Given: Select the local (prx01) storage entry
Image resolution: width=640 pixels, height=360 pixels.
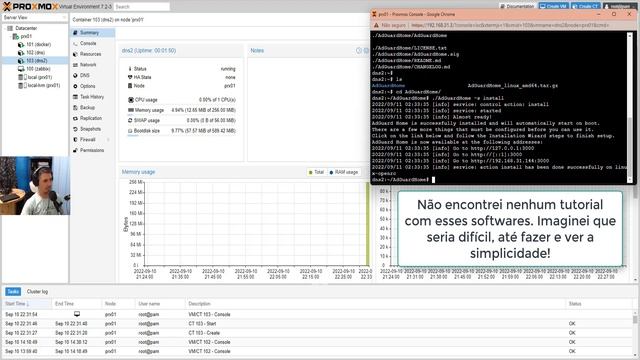Looking at the screenshot, I should [x=40, y=77].
